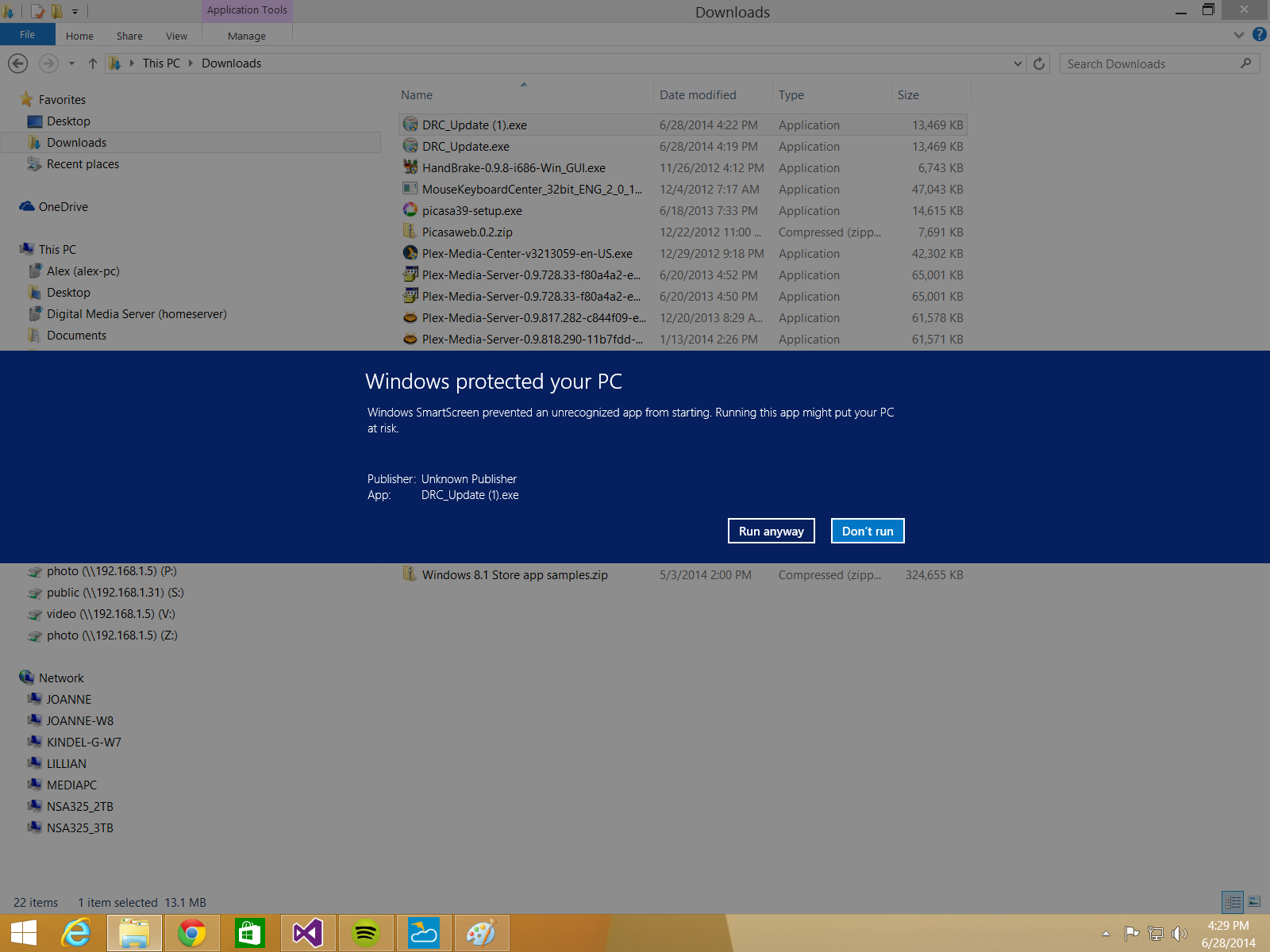Screen dimensions: 1270x952
Task: Switch to Details view layout icon
Action: tap(1233, 902)
